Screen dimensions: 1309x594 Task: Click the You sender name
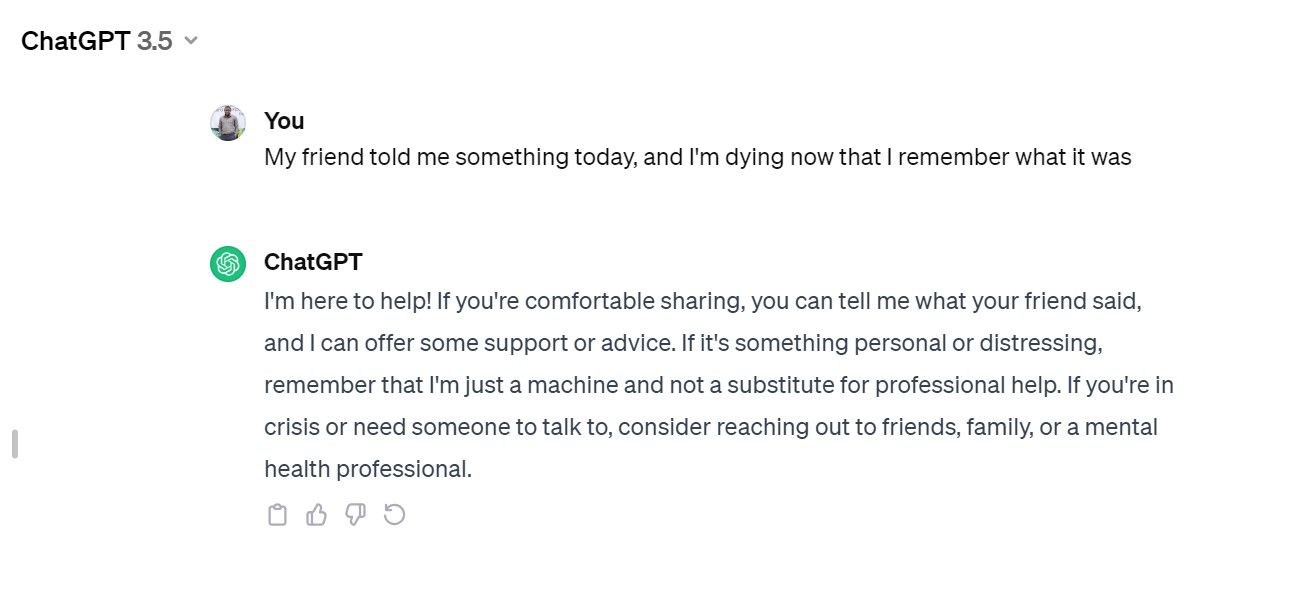(284, 121)
